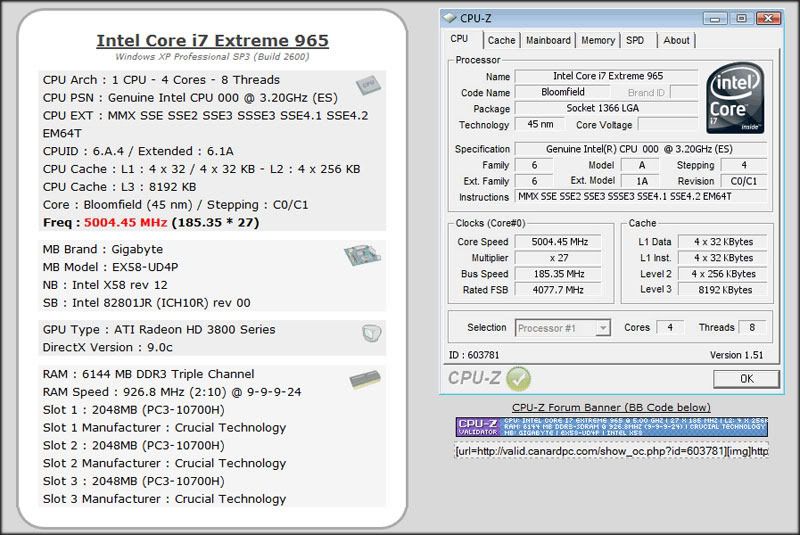
Task: Click the Slot 3 Manufacturer Crucial Technology line
Action: tap(164, 499)
